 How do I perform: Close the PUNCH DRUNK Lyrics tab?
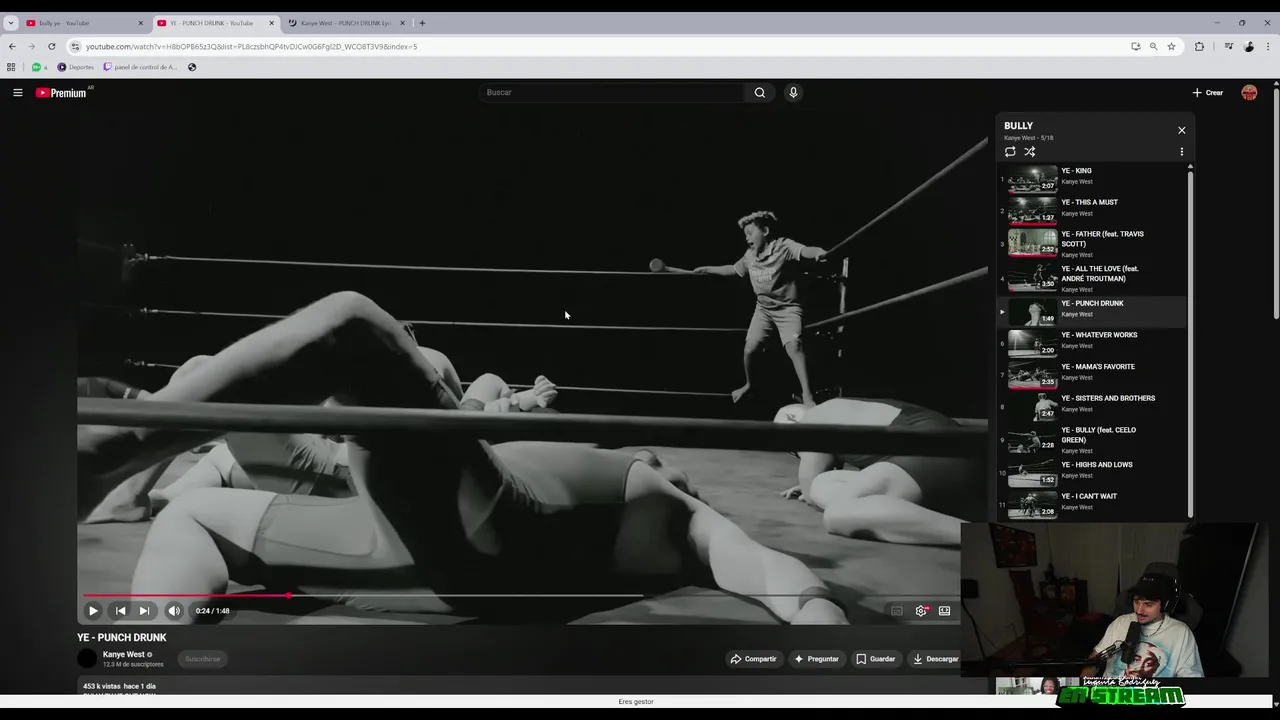[x=402, y=23]
